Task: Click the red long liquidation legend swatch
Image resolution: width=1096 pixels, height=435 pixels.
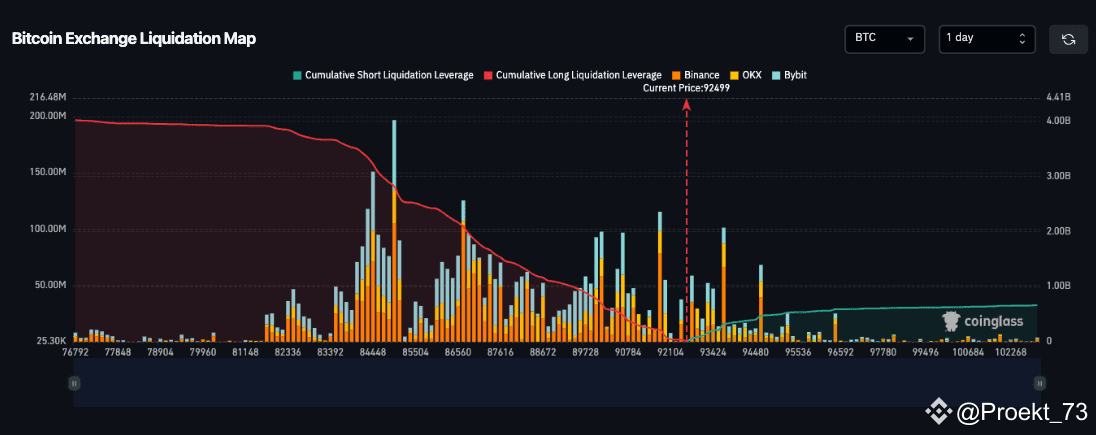Action: coord(489,75)
